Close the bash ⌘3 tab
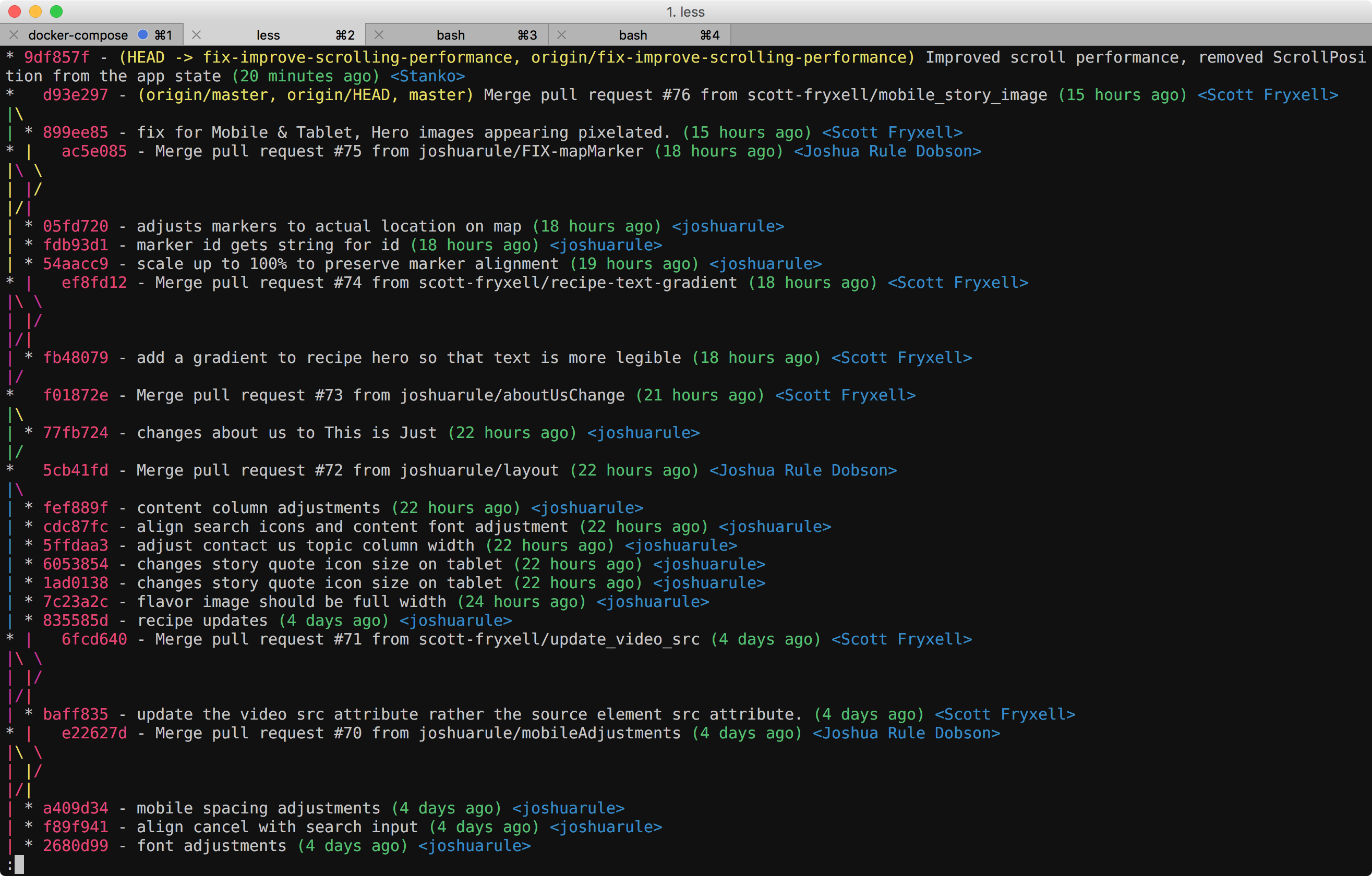Screen dimensions: 1372x876 379,35
